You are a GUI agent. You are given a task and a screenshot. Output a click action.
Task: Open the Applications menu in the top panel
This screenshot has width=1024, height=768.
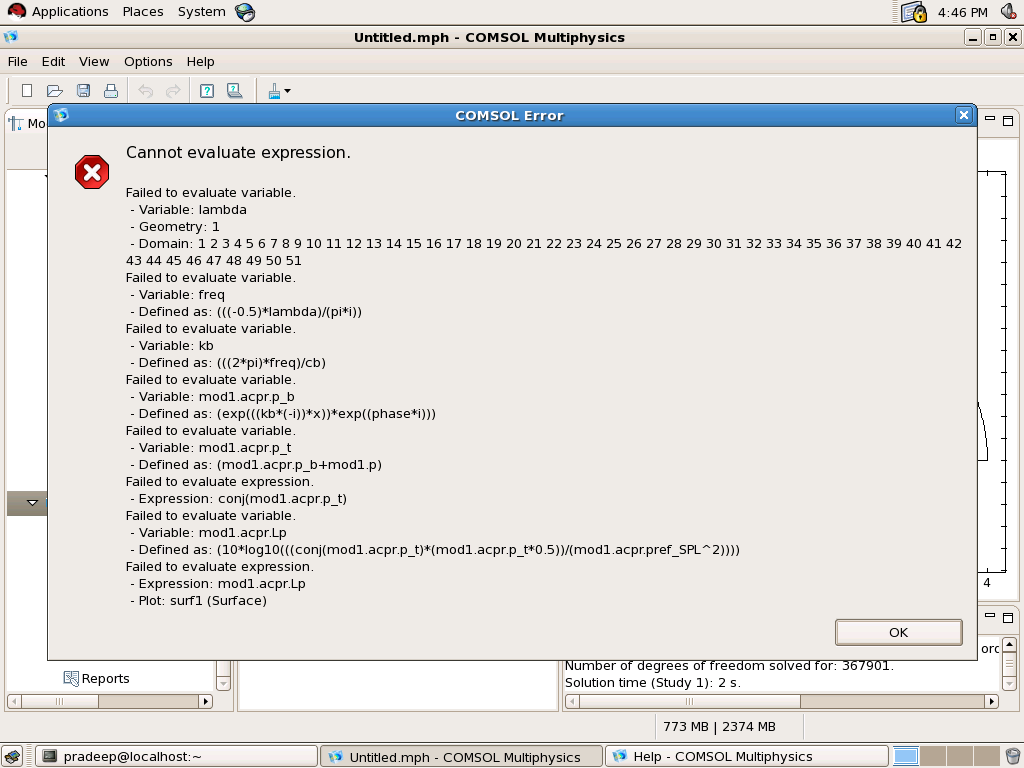[70, 12]
